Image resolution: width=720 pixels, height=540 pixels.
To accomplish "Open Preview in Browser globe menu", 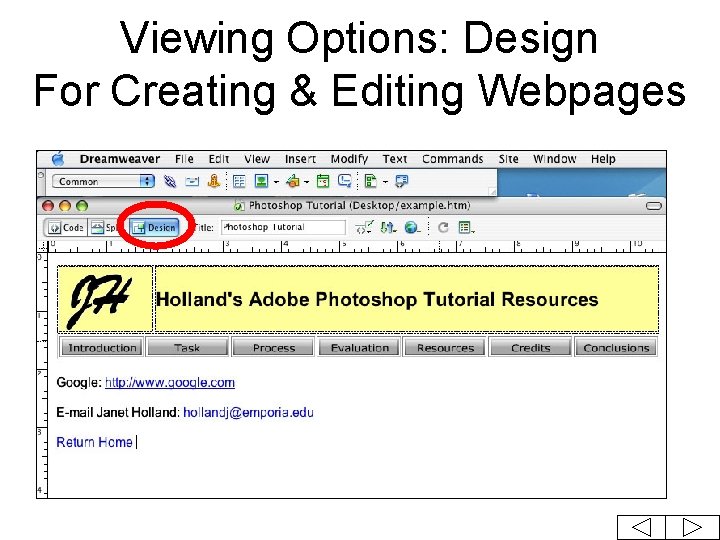I will pos(412,227).
